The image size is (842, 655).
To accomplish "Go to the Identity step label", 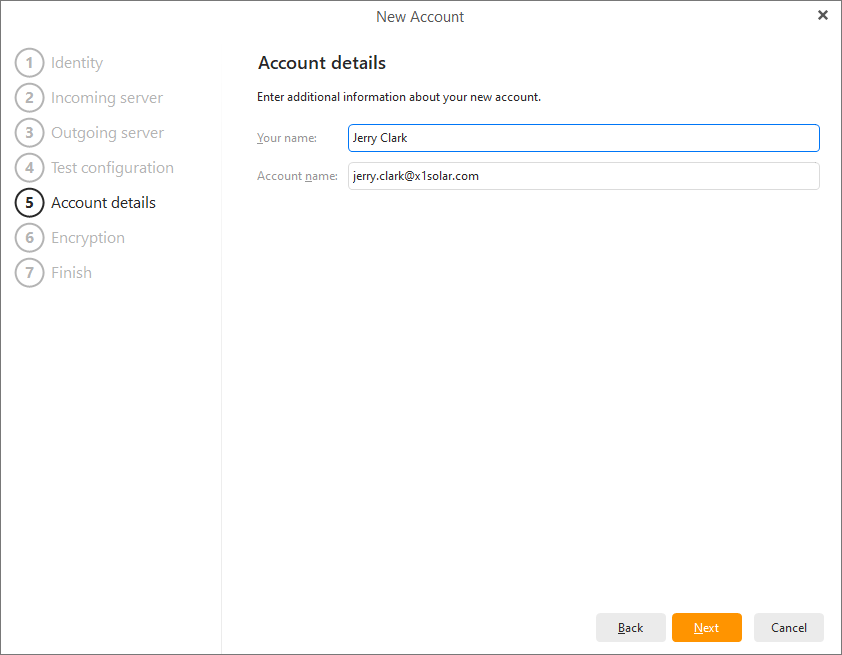I will pyautogui.click(x=77, y=63).
